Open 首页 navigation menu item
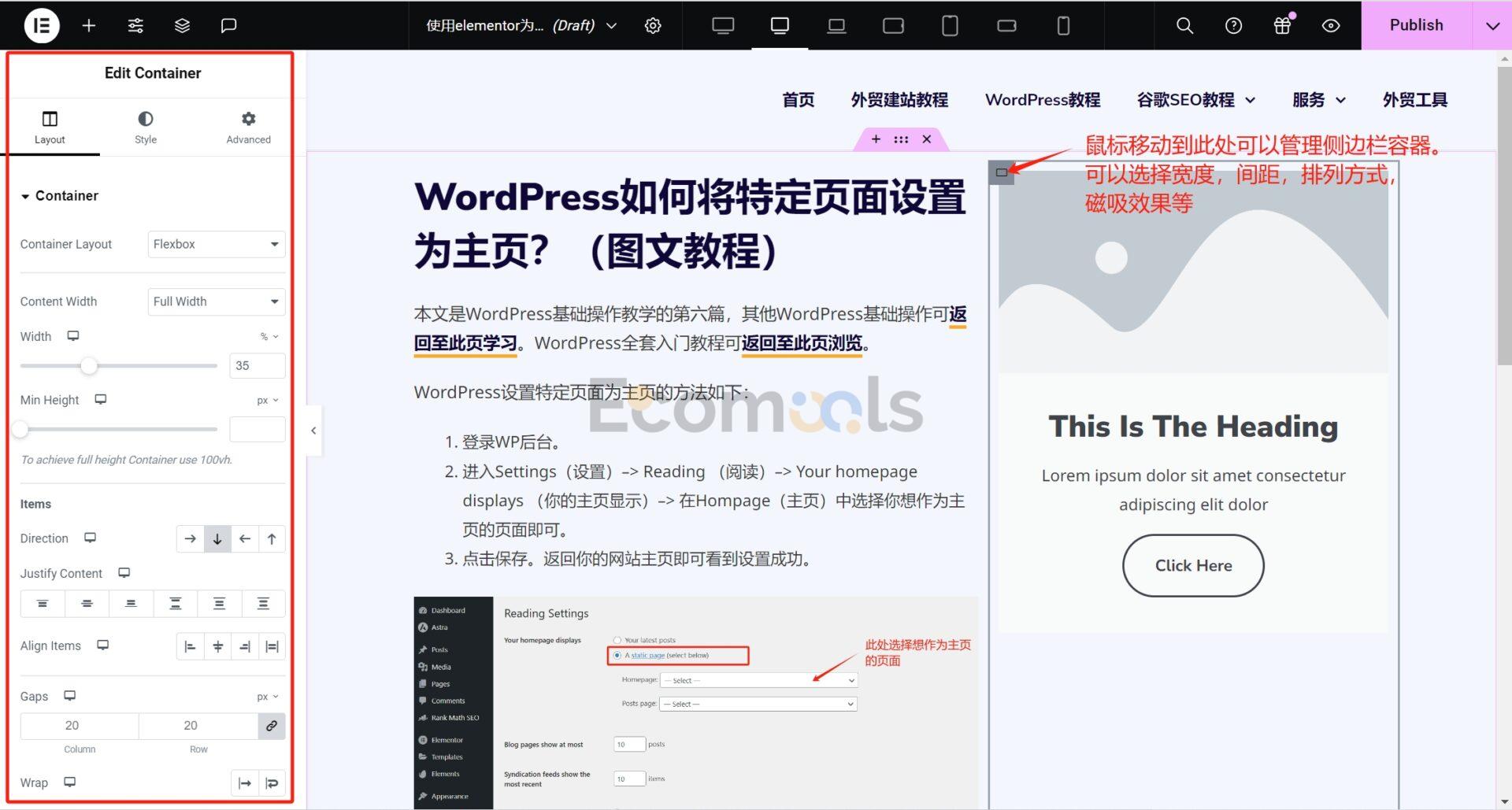Viewport: 1512px width, 810px height. [x=799, y=100]
